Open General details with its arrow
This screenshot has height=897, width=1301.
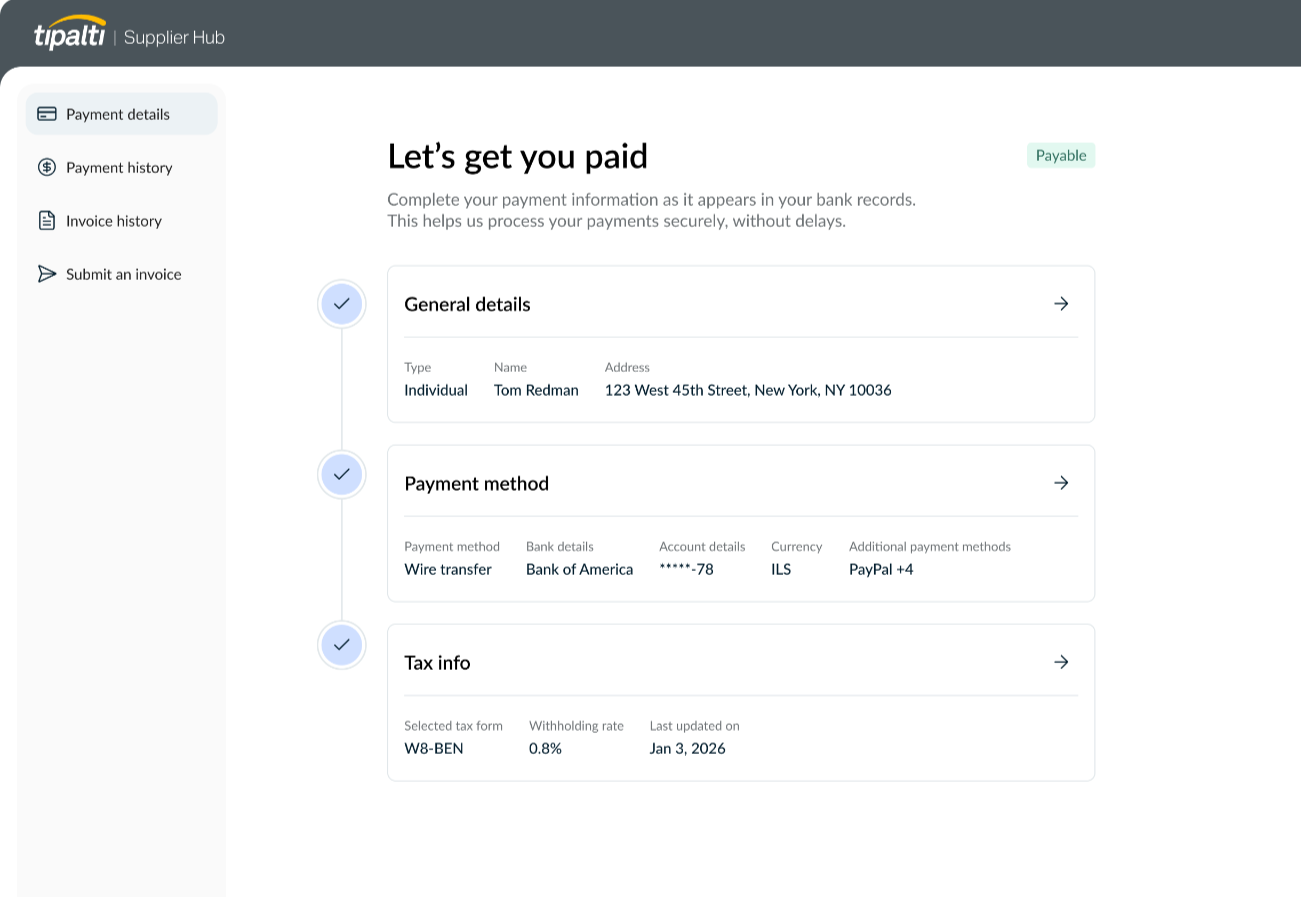click(x=1061, y=304)
